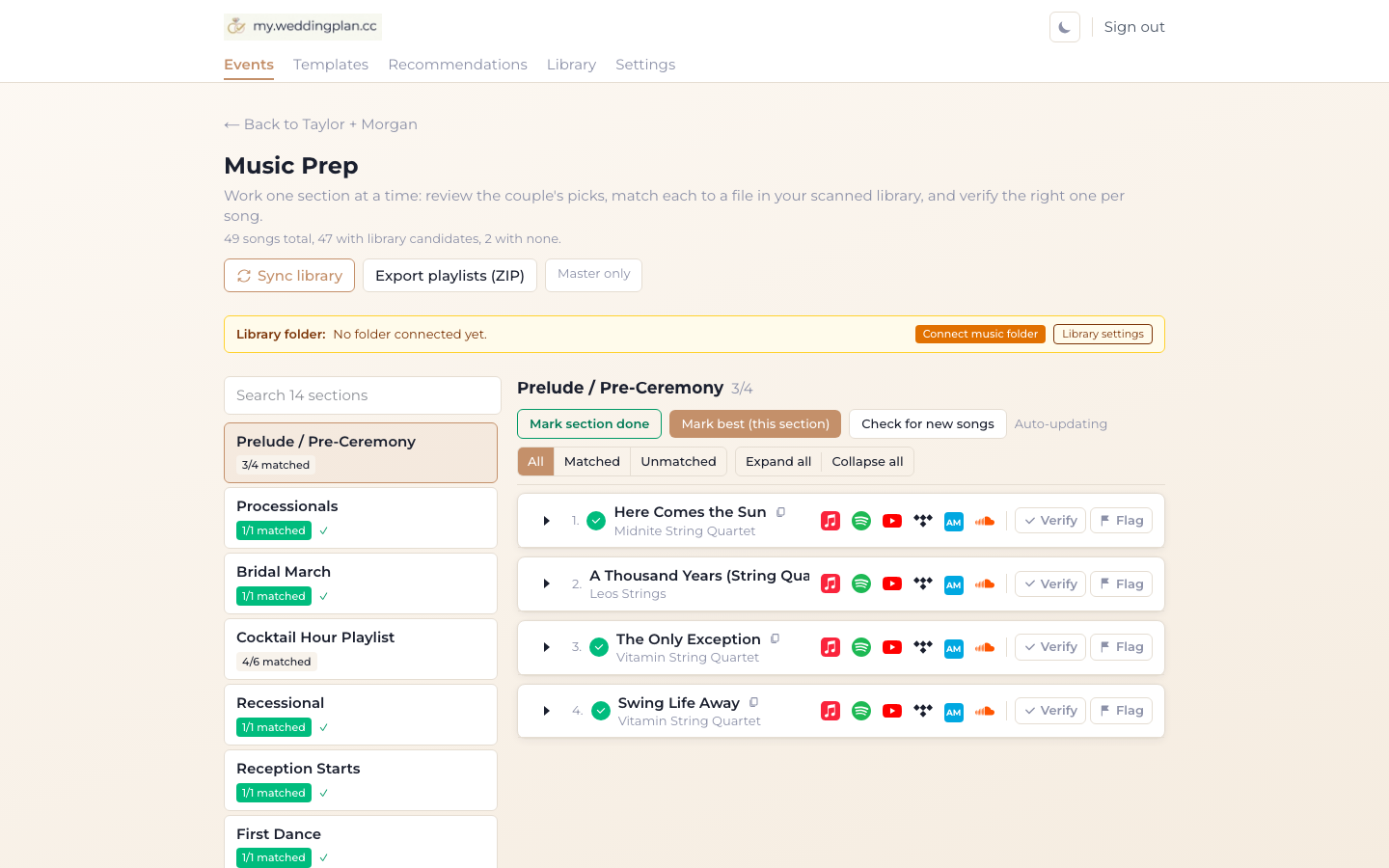1389x868 pixels.
Task: Open YouTube for Here Comes the Sun
Action: 892,521
